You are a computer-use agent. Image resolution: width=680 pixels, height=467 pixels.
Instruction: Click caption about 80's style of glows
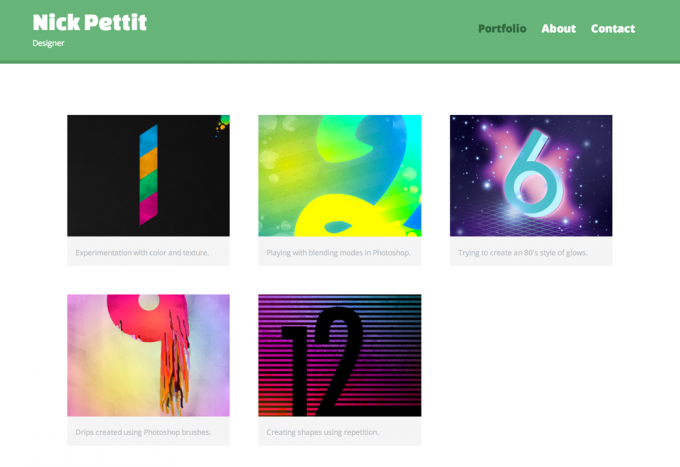point(523,252)
